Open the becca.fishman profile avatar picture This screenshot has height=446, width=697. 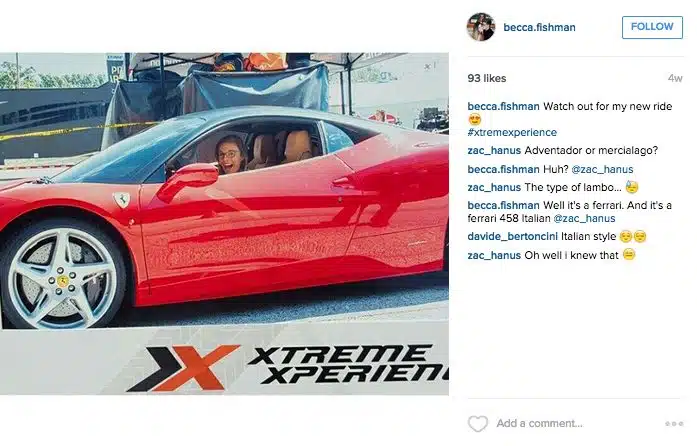(x=481, y=27)
